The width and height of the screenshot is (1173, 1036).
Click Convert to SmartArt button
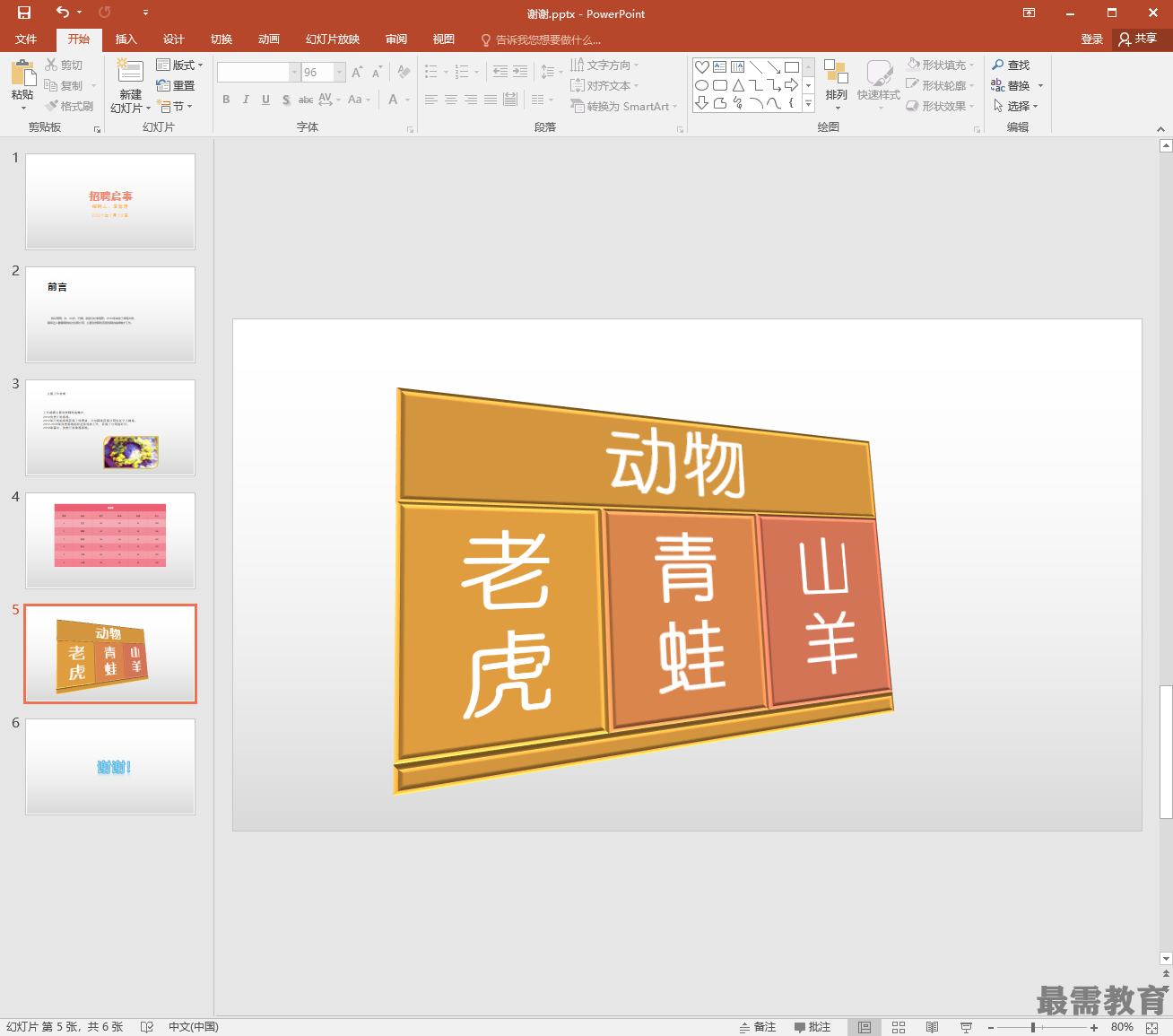(624, 106)
